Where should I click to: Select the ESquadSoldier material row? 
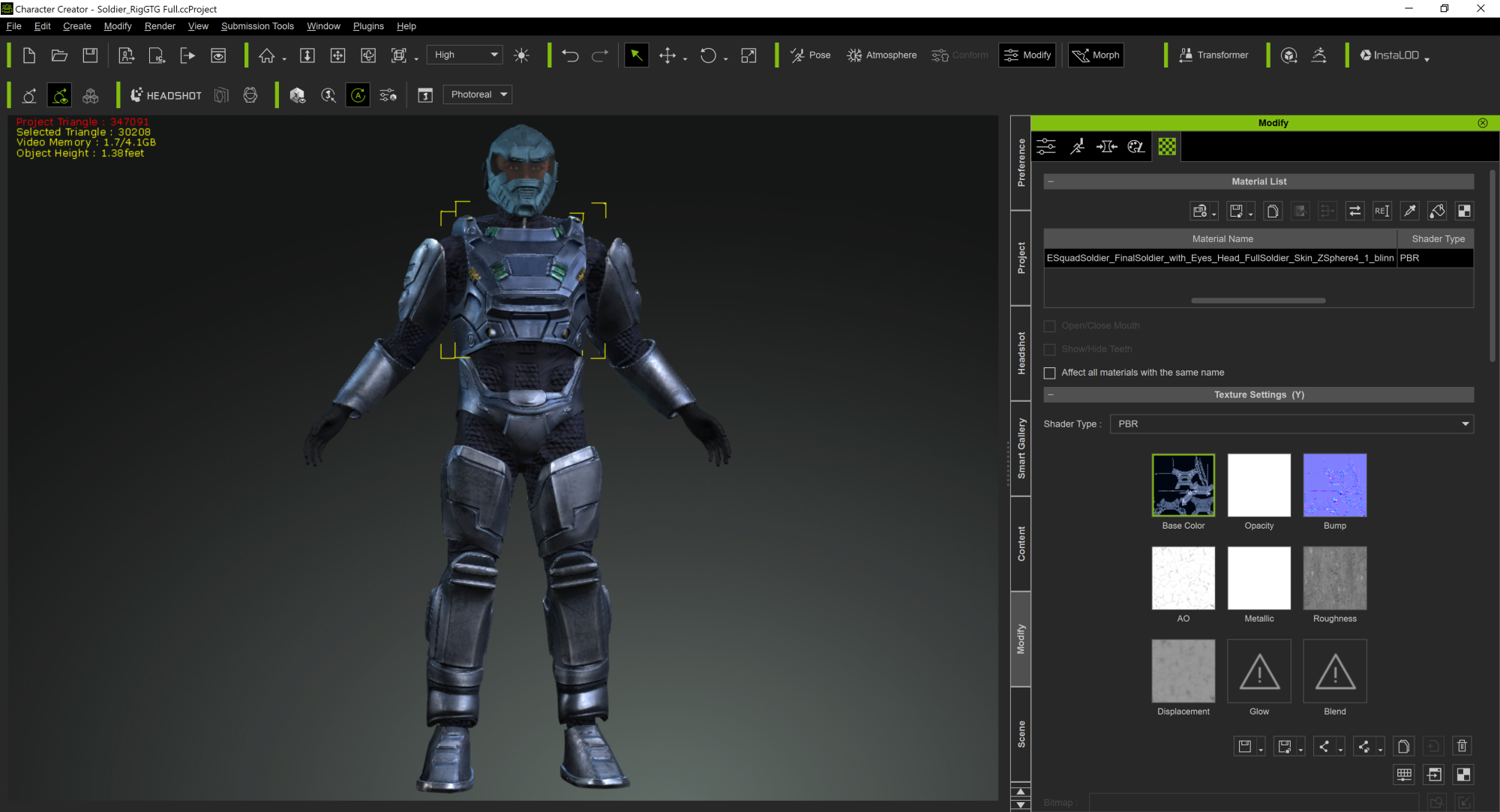[1258, 258]
